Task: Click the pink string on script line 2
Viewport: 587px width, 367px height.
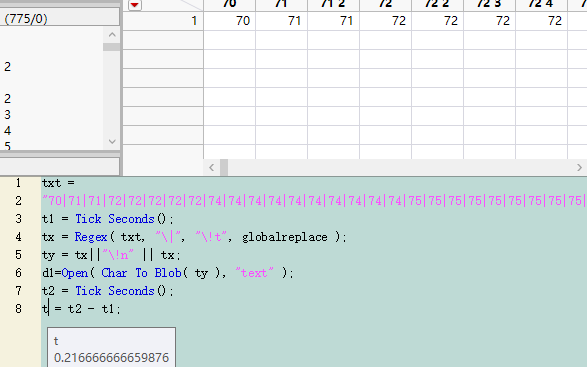Action: coord(314,201)
